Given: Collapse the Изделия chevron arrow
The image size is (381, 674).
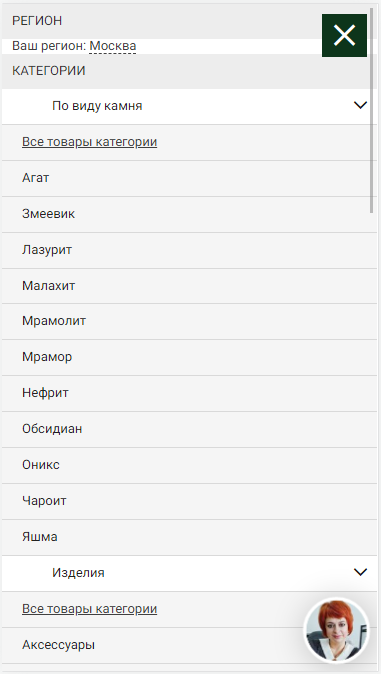Looking at the screenshot, I should 360,572.
